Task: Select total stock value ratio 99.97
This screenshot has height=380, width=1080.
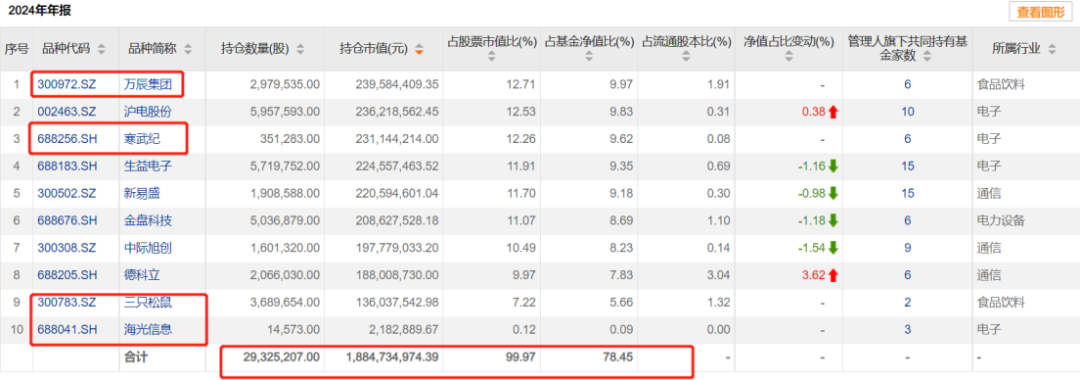Action: (522, 357)
